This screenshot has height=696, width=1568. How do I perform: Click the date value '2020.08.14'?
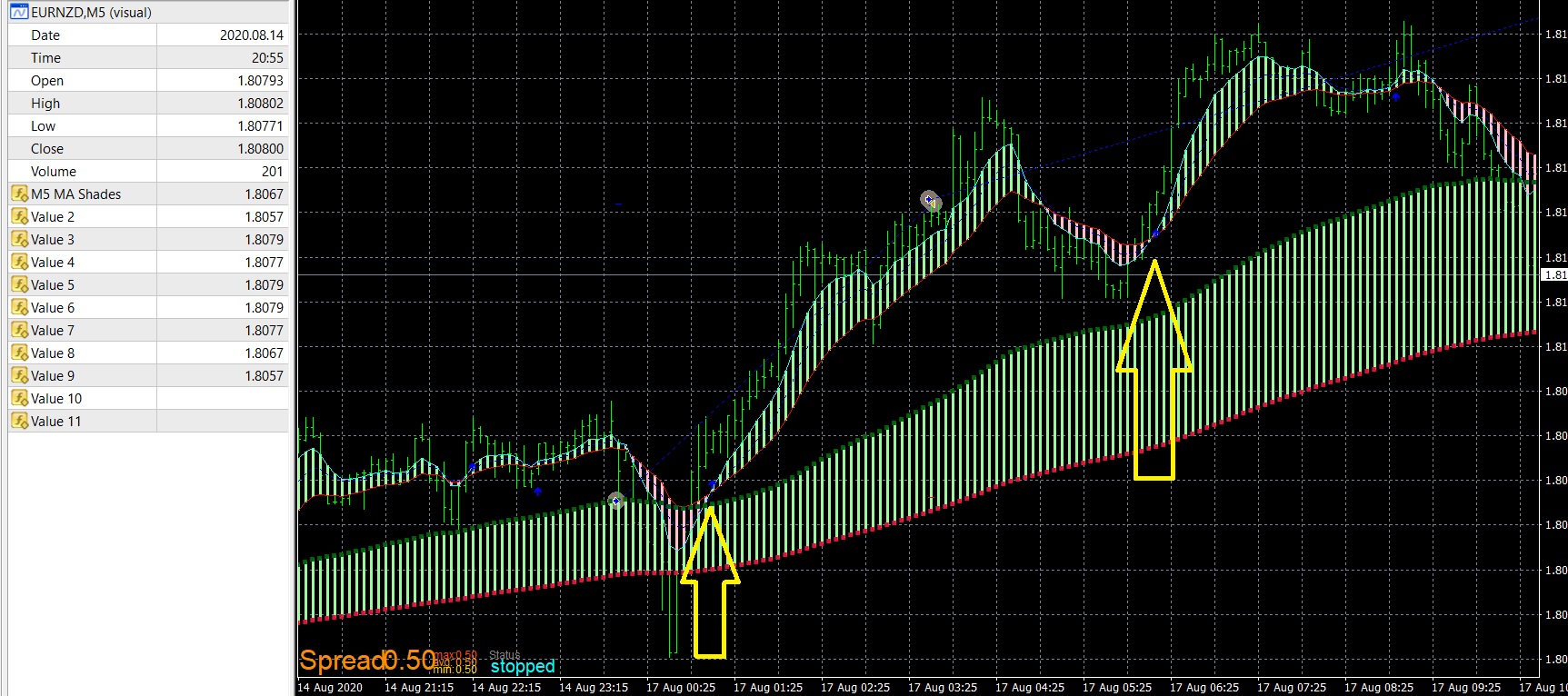point(252,35)
